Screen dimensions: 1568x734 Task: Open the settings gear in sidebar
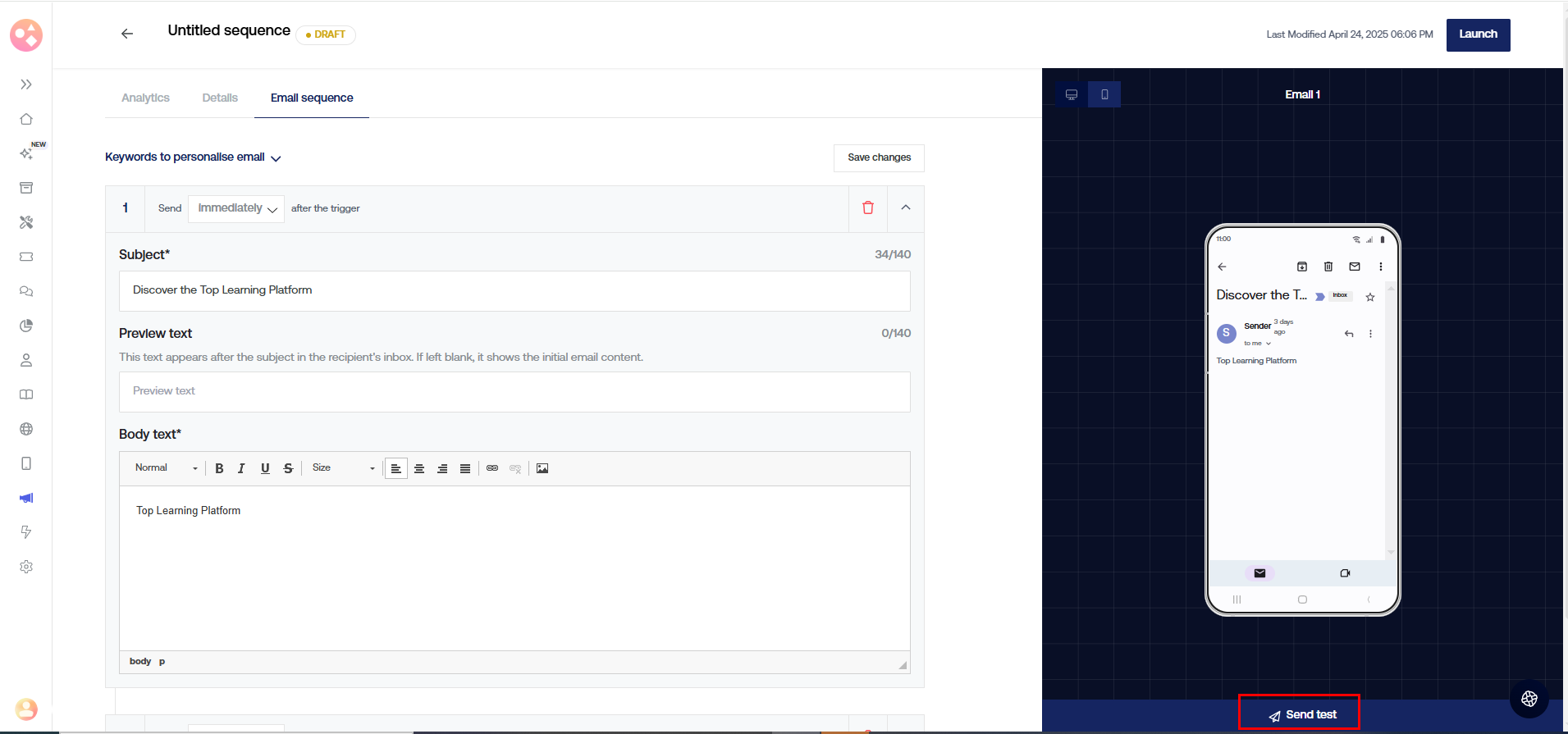pos(26,567)
